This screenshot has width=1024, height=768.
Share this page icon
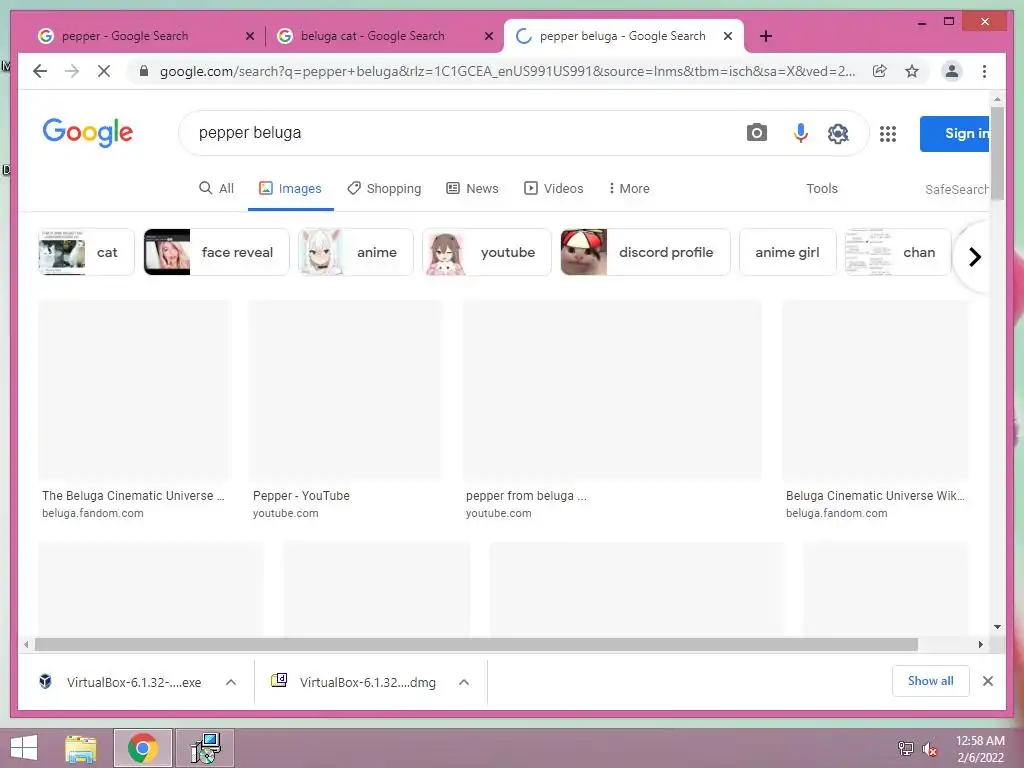[880, 71]
